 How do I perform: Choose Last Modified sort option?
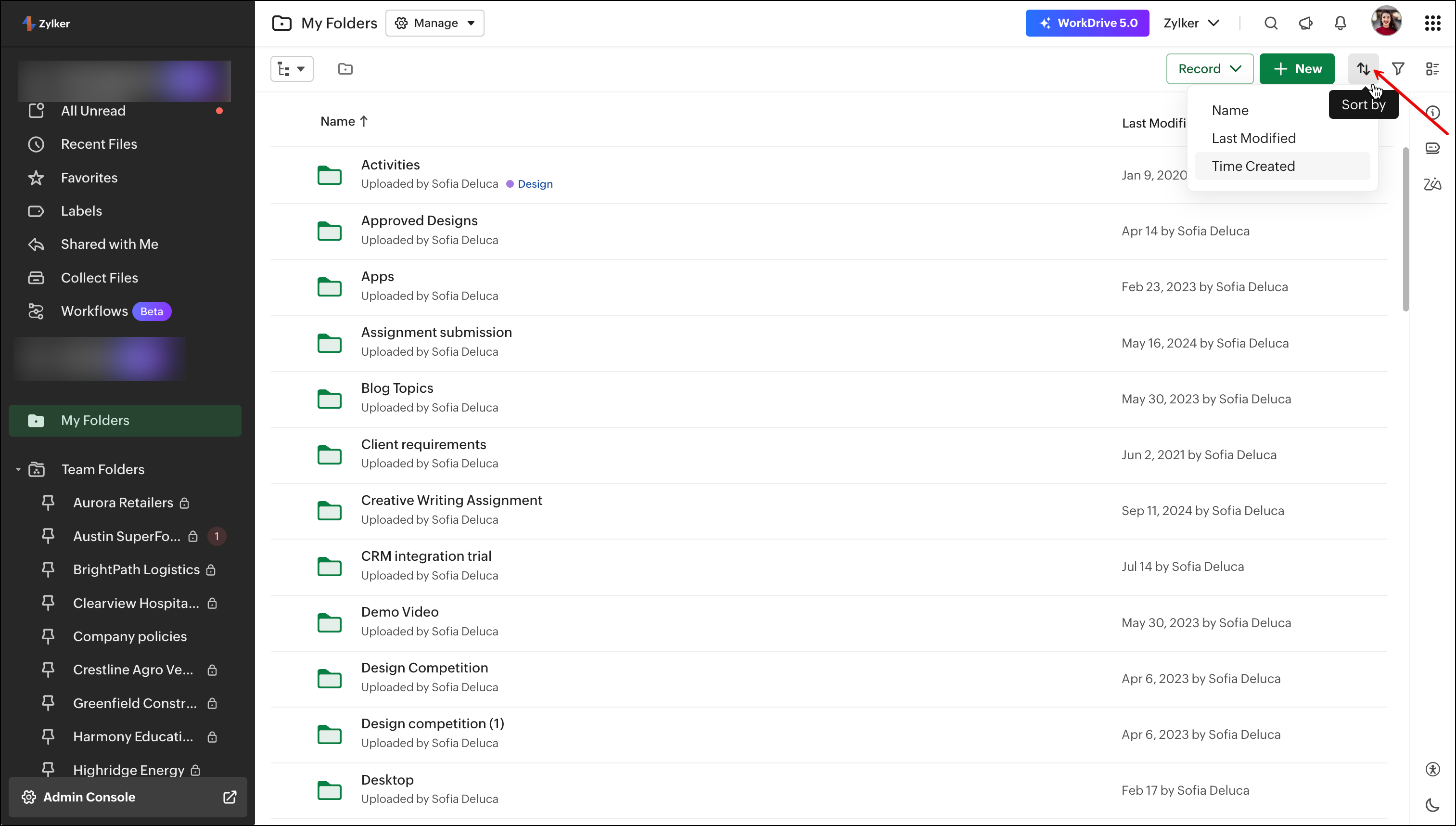point(1253,139)
